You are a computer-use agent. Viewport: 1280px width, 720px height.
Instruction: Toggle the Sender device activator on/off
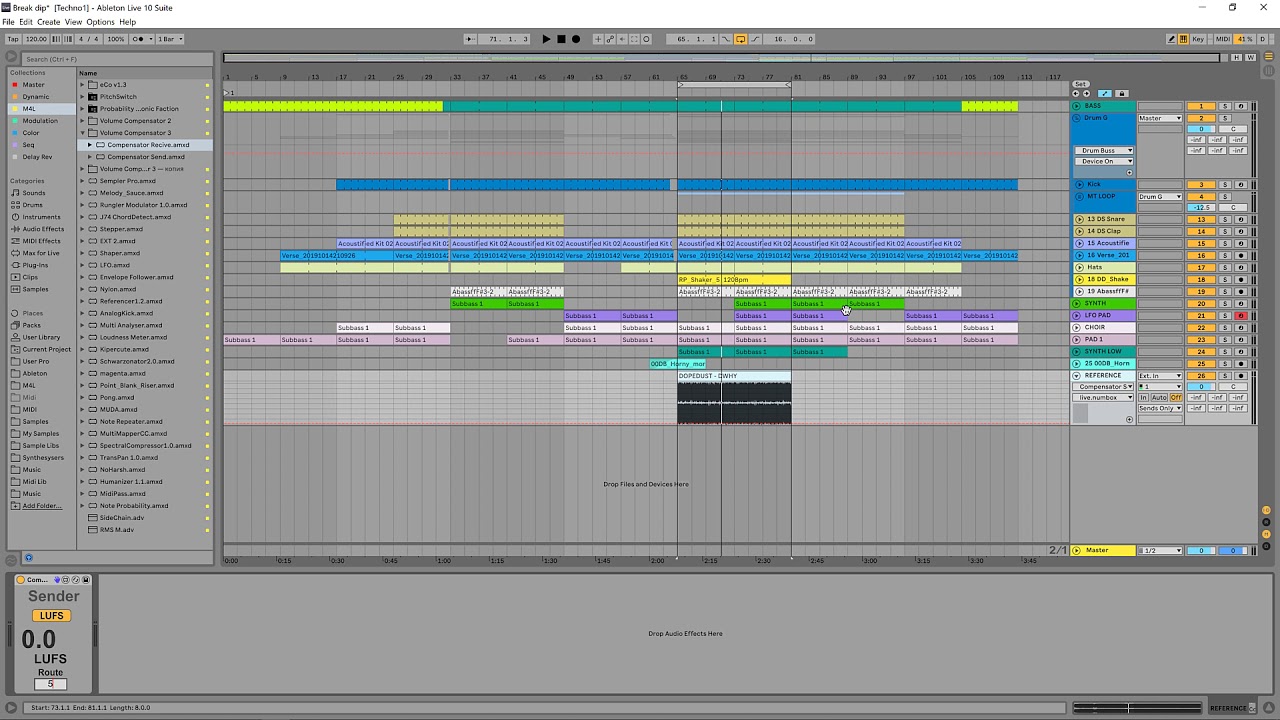coord(20,580)
